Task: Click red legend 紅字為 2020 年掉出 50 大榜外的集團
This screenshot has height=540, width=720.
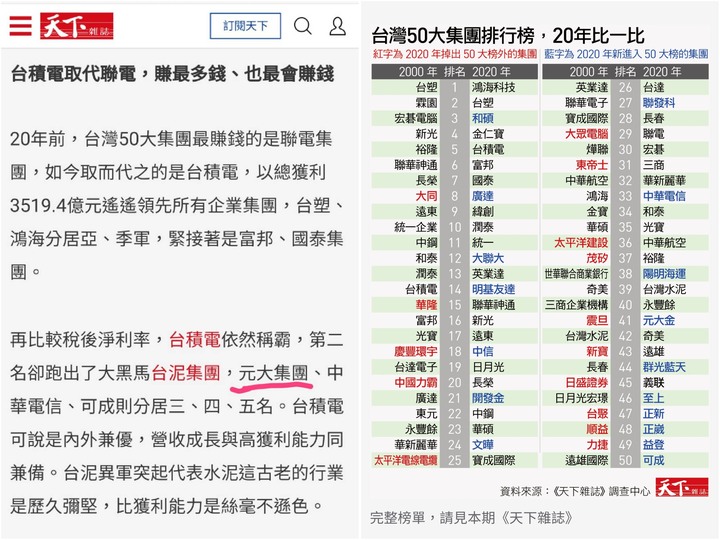Action: click(x=455, y=54)
